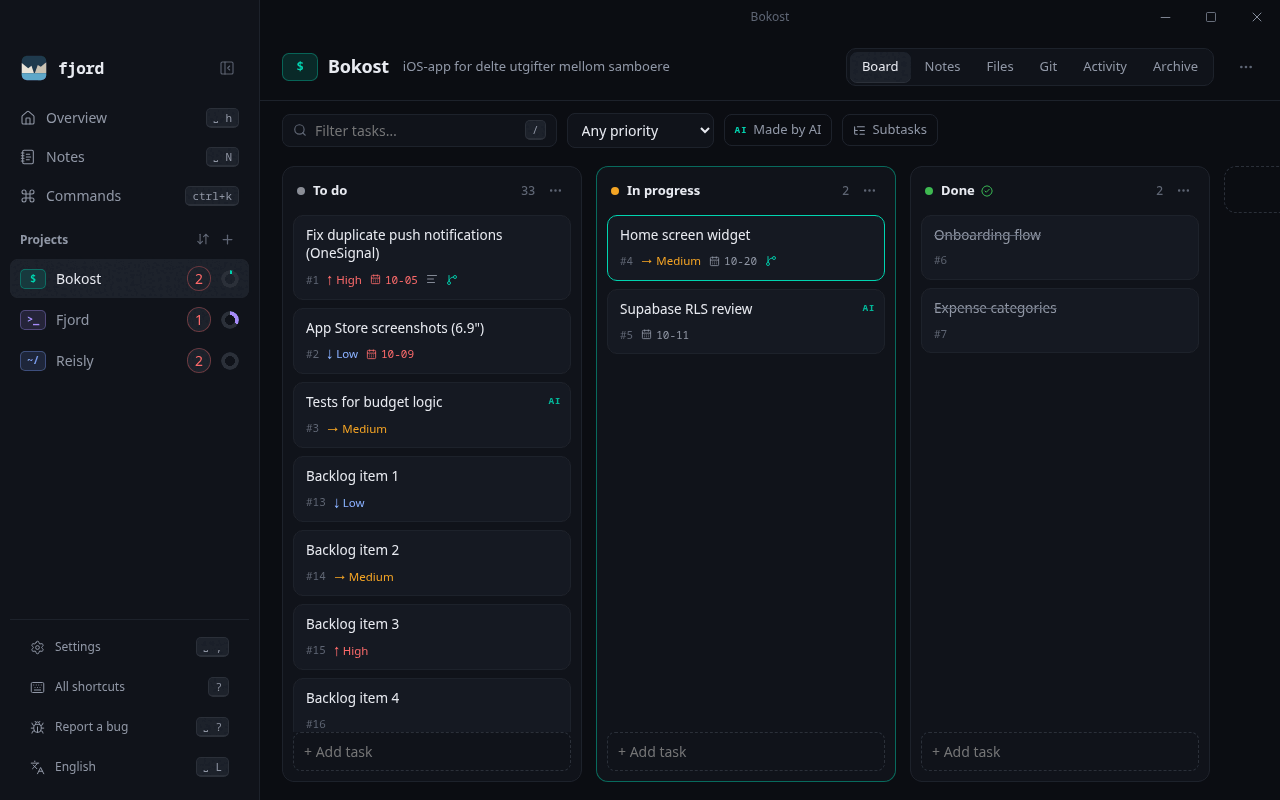Click the Fjord project terminal icon
This screenshot has width=1280, height=800.
(x=33, y=320)
